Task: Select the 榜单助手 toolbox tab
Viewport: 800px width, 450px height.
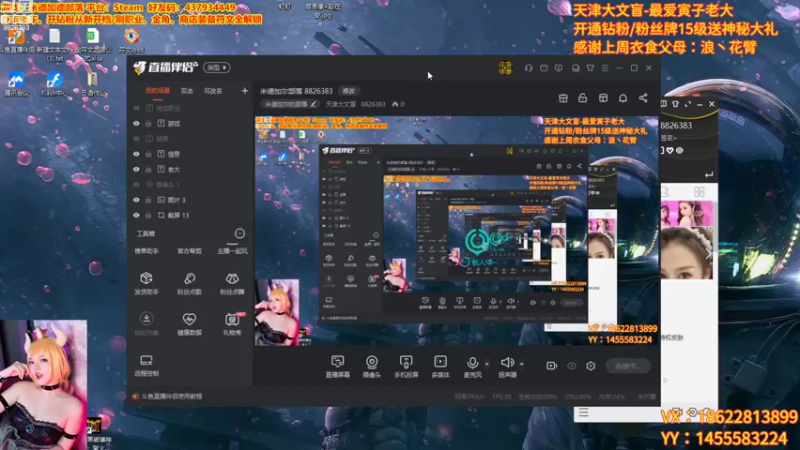Action: pos(146,251)
